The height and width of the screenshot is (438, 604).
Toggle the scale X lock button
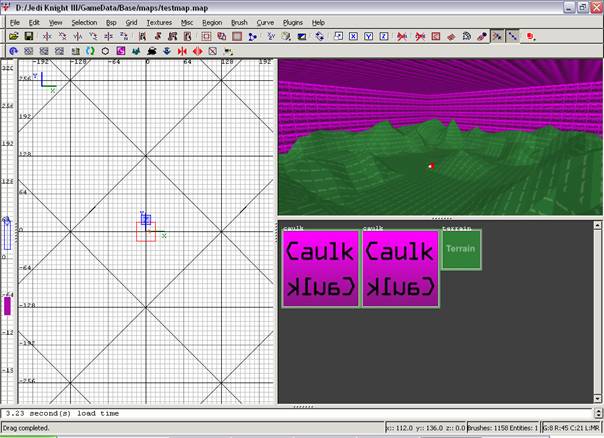pyautogui.click(x=353, y=36)
